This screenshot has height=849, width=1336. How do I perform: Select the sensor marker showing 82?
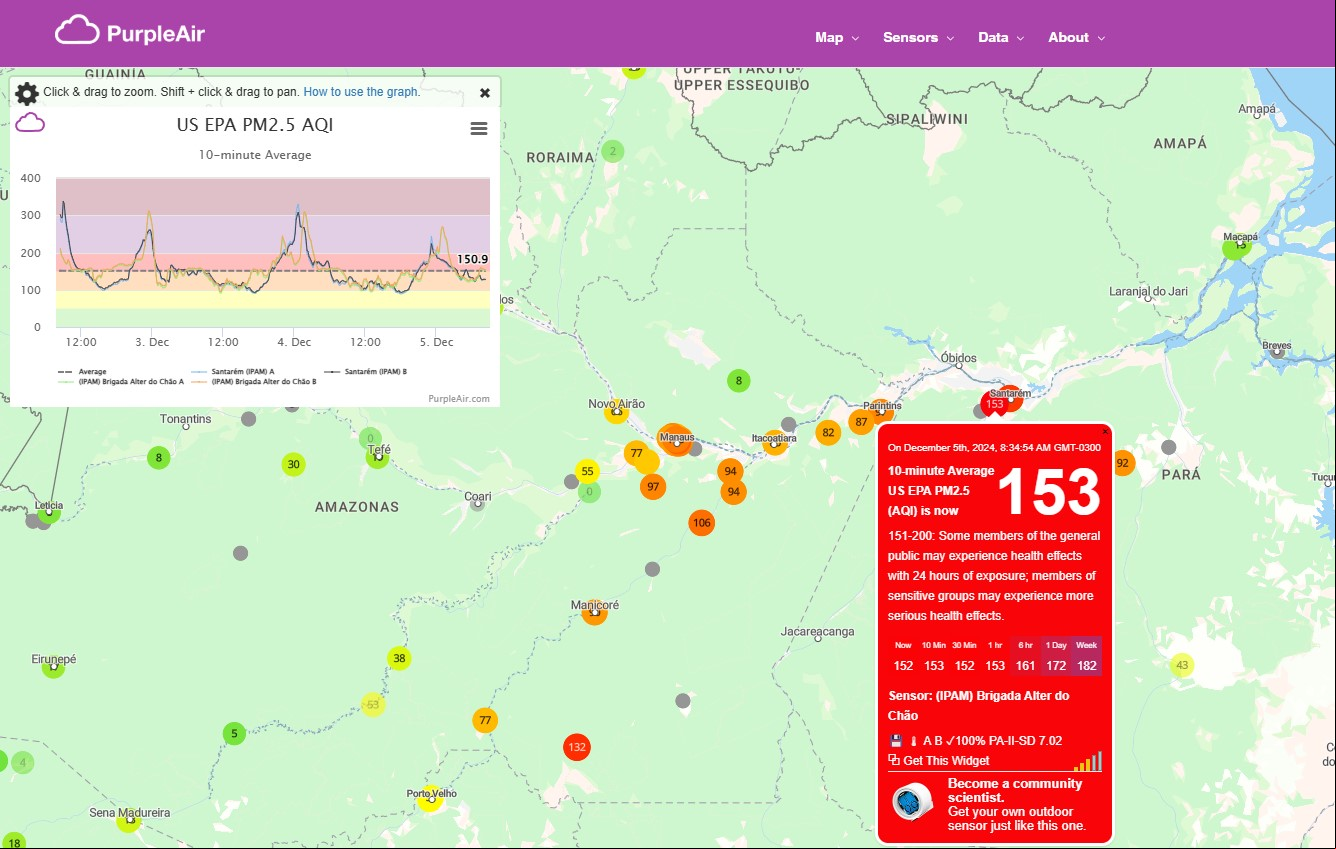click(x=827, y=433)
